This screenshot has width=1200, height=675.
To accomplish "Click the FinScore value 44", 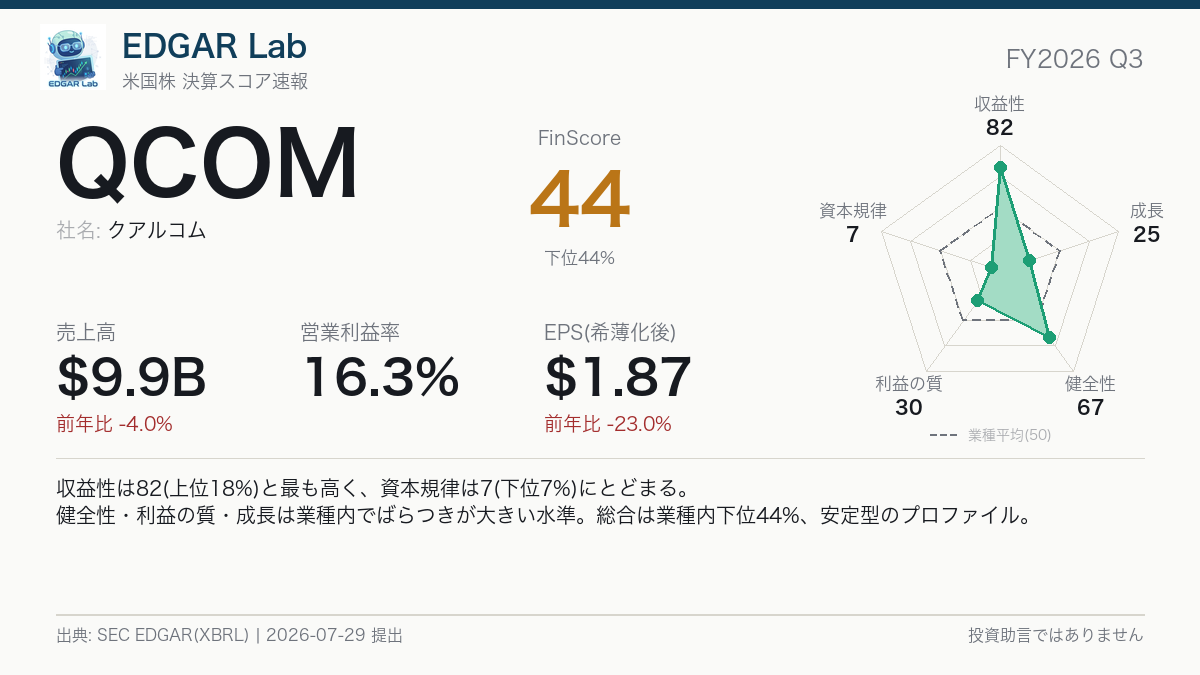I will pos(579,199).
